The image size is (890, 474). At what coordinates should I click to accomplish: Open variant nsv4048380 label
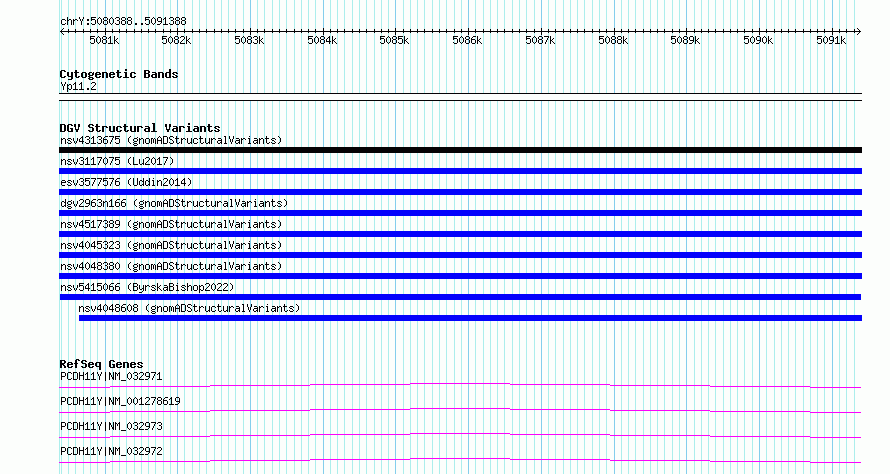pos(171,266)
